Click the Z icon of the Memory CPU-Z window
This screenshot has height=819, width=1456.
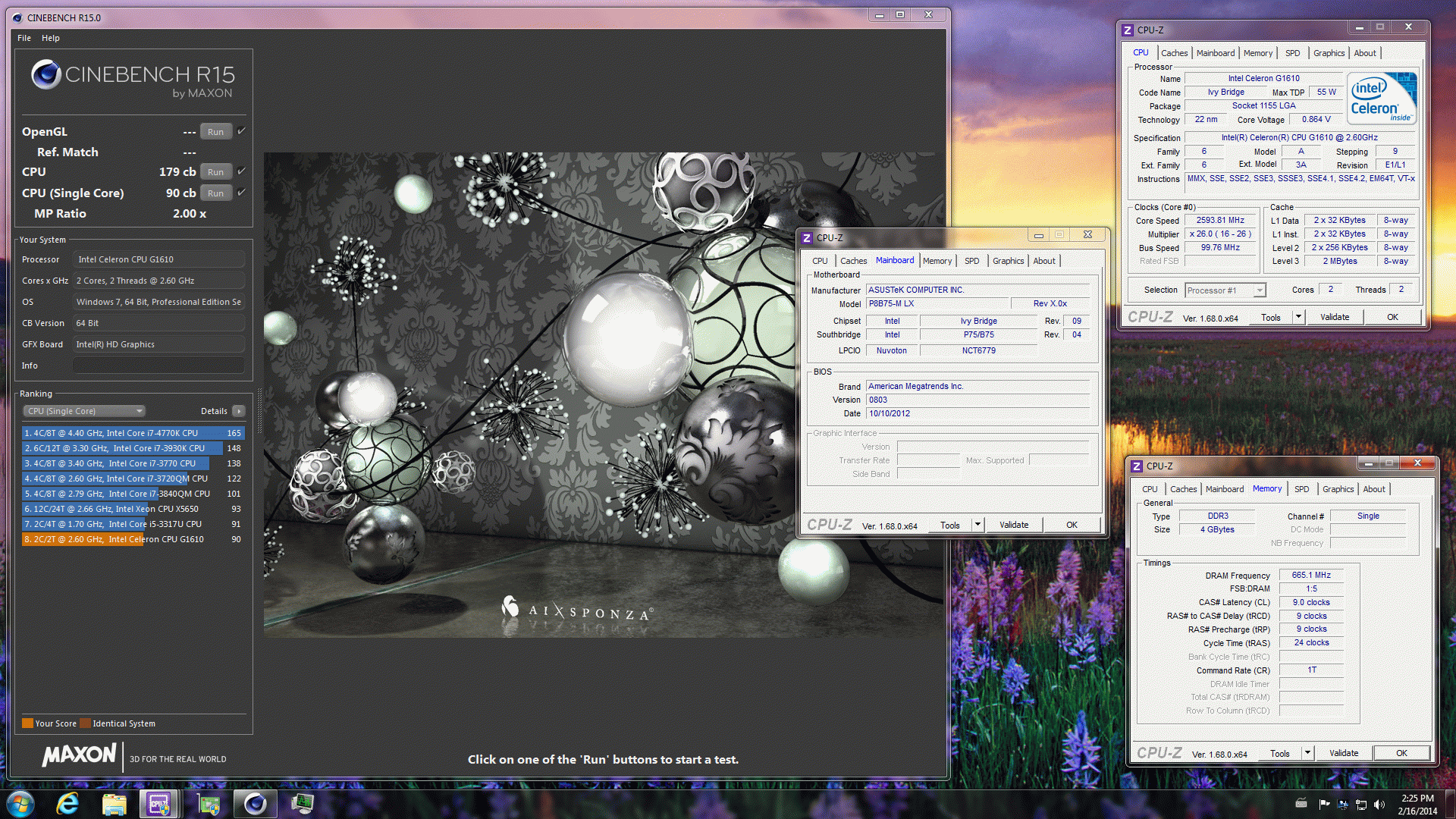click(x=1137, y=466)
